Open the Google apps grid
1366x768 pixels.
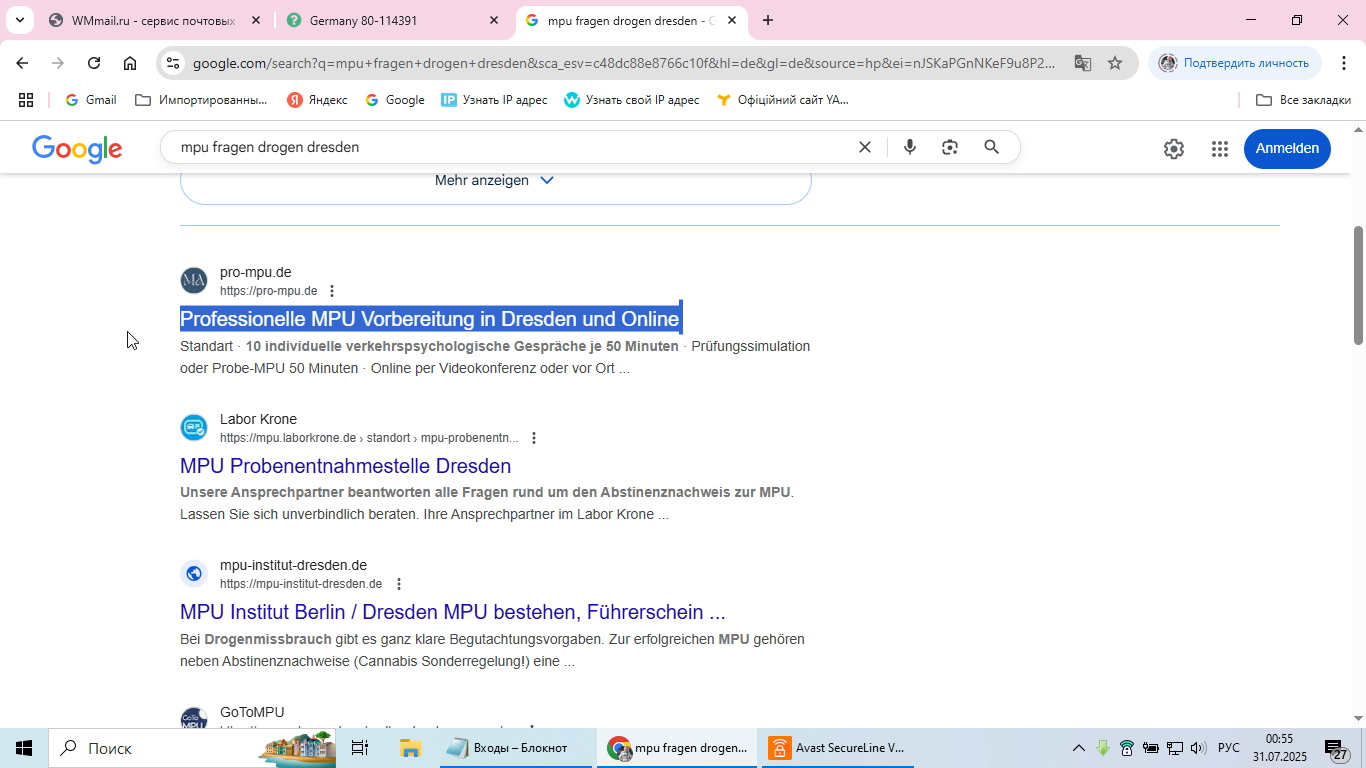pos(1220,149)
